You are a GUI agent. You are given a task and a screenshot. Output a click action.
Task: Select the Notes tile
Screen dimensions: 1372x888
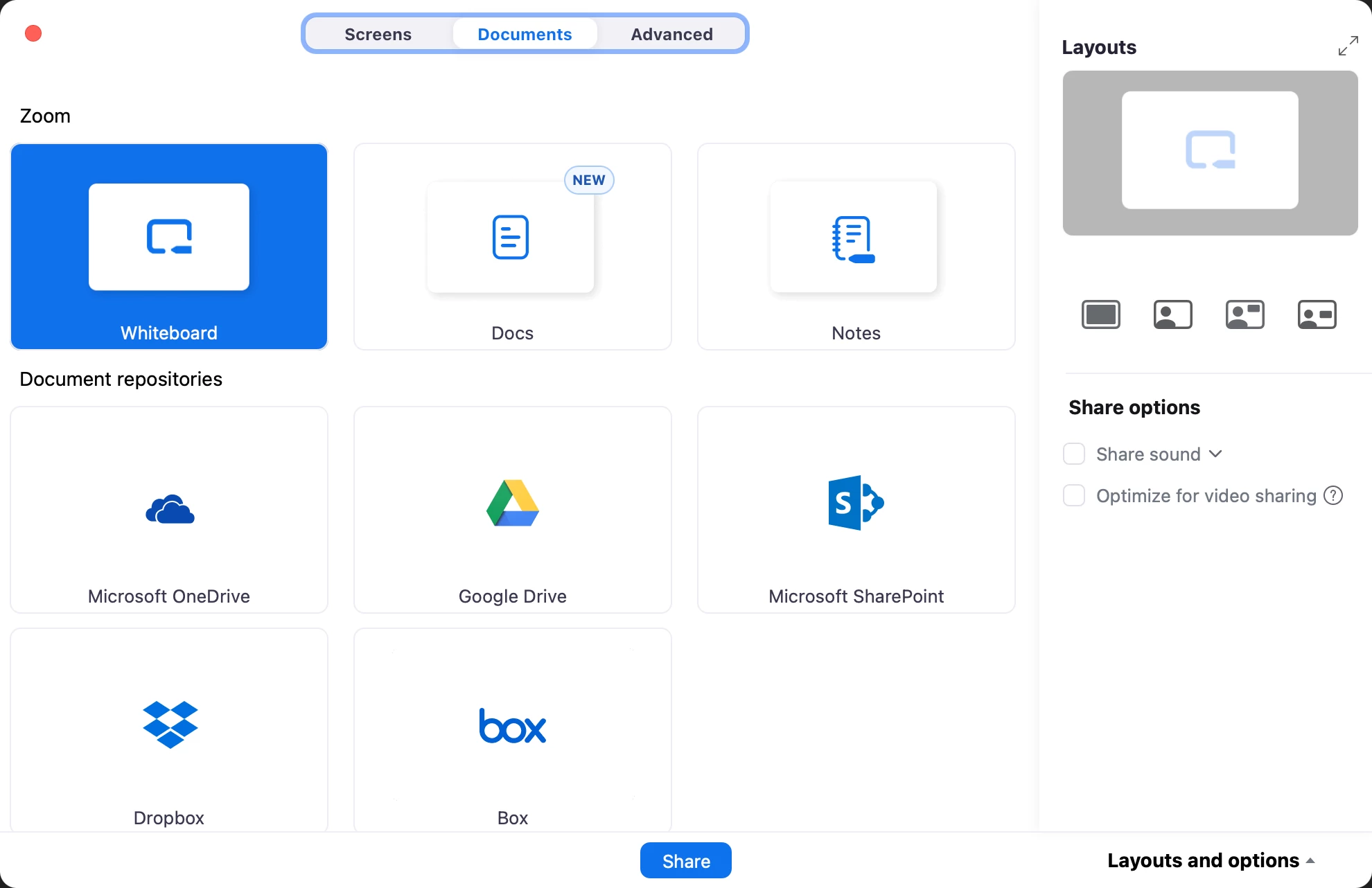pos(856,247)
